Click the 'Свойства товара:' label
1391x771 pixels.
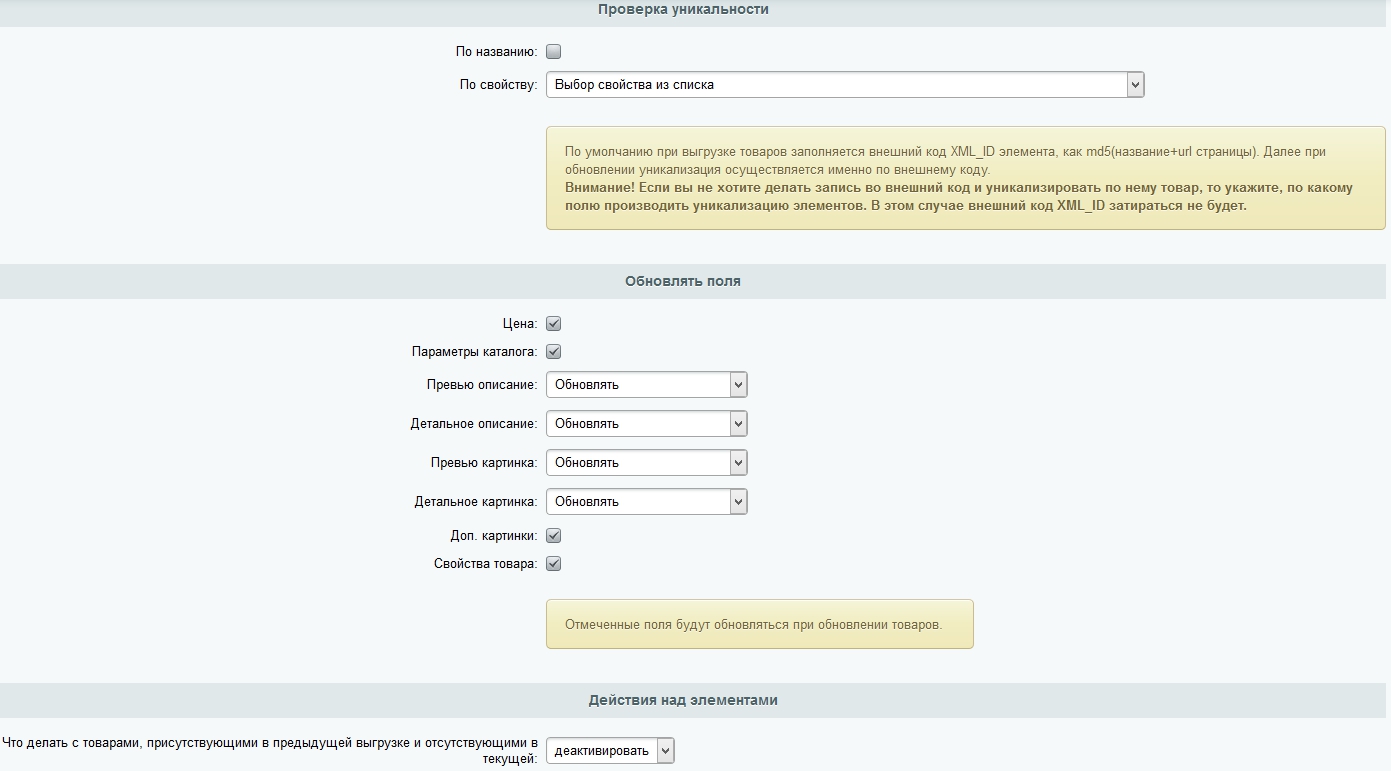coord(486,564)
